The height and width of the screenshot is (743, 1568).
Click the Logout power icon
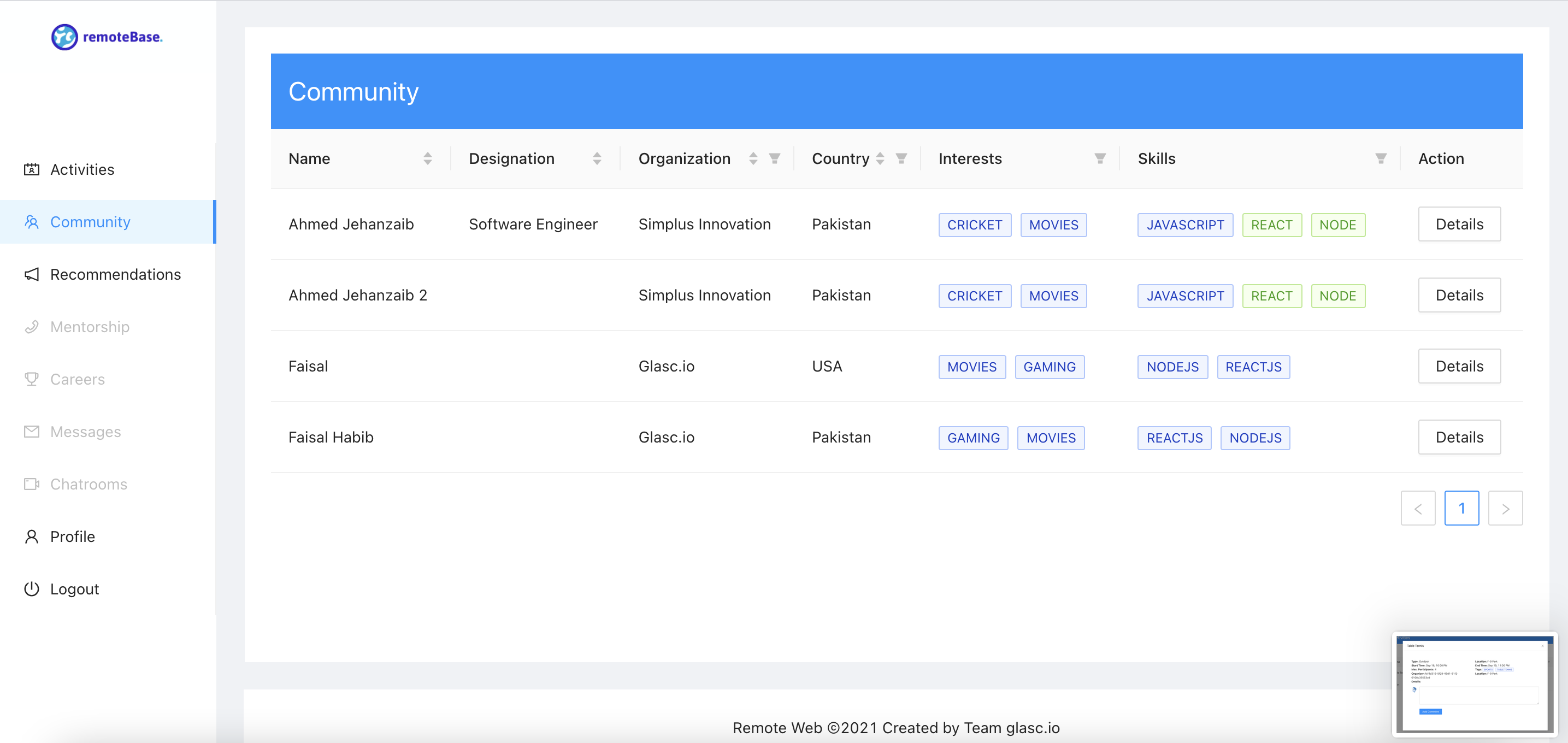pyautogui.click(x=32, y=588)
